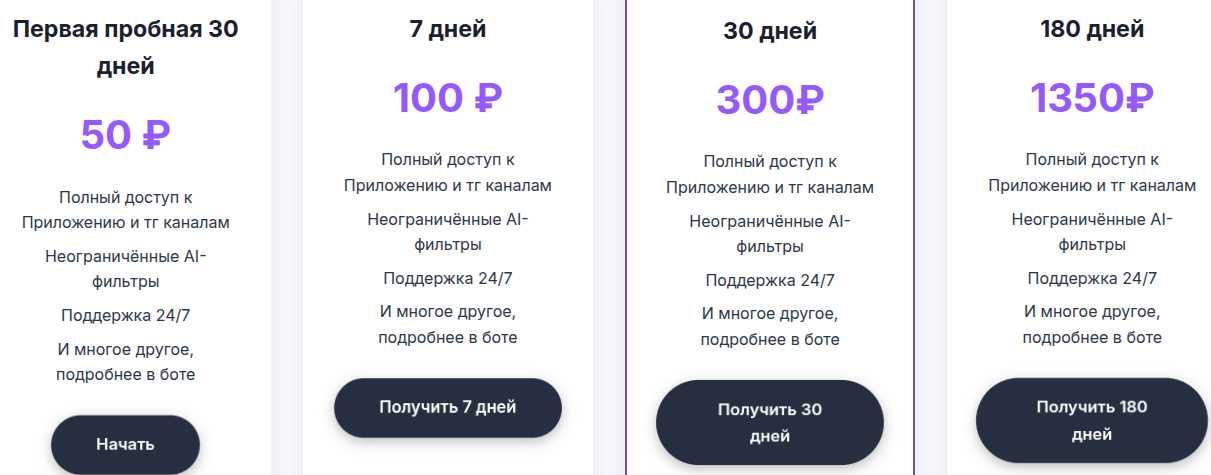Screen dimensions: 1211x475
Task: Click the "180 дней" plan heading
Action: click(1092, 29)
